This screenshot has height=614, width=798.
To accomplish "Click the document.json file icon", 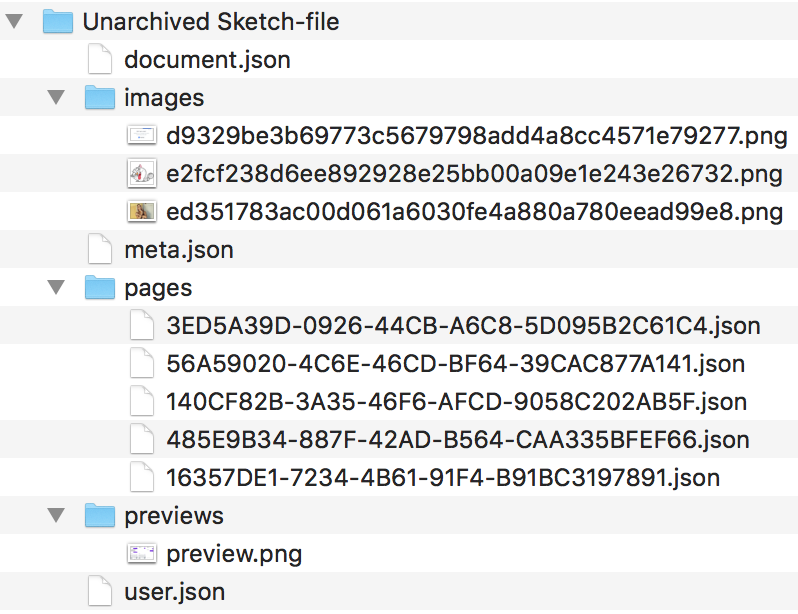I will 100,59.
